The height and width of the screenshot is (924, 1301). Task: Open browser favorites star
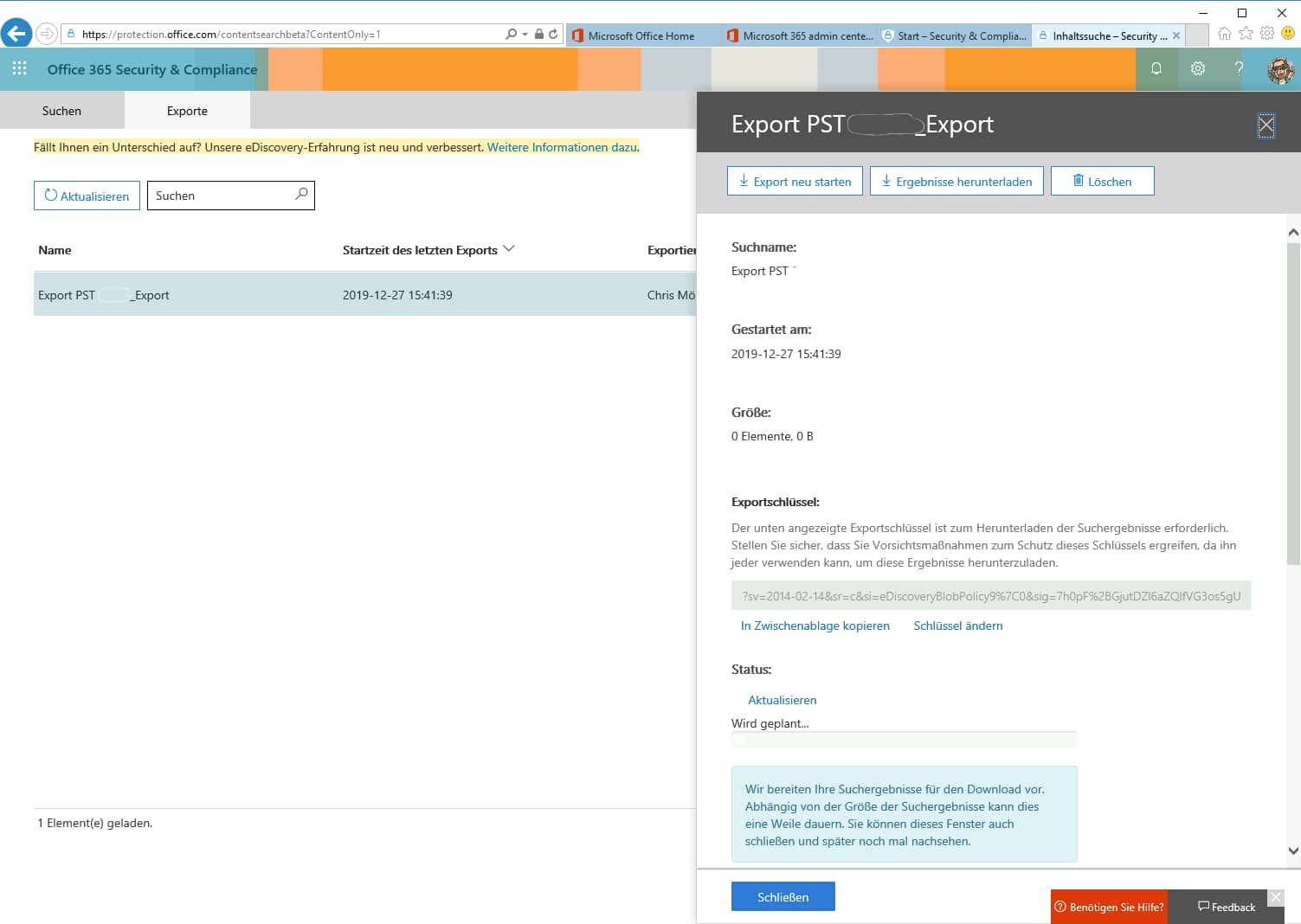point(1246,34)
